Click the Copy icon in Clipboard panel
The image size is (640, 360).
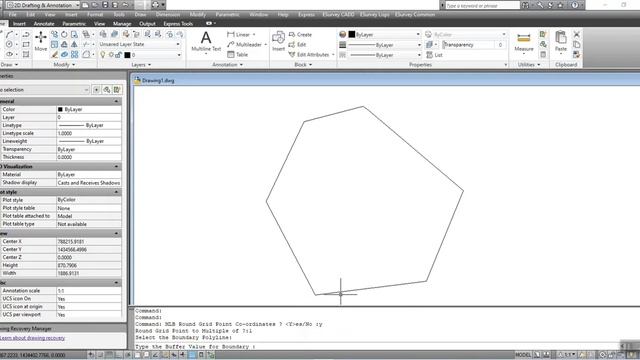point(576,44)
